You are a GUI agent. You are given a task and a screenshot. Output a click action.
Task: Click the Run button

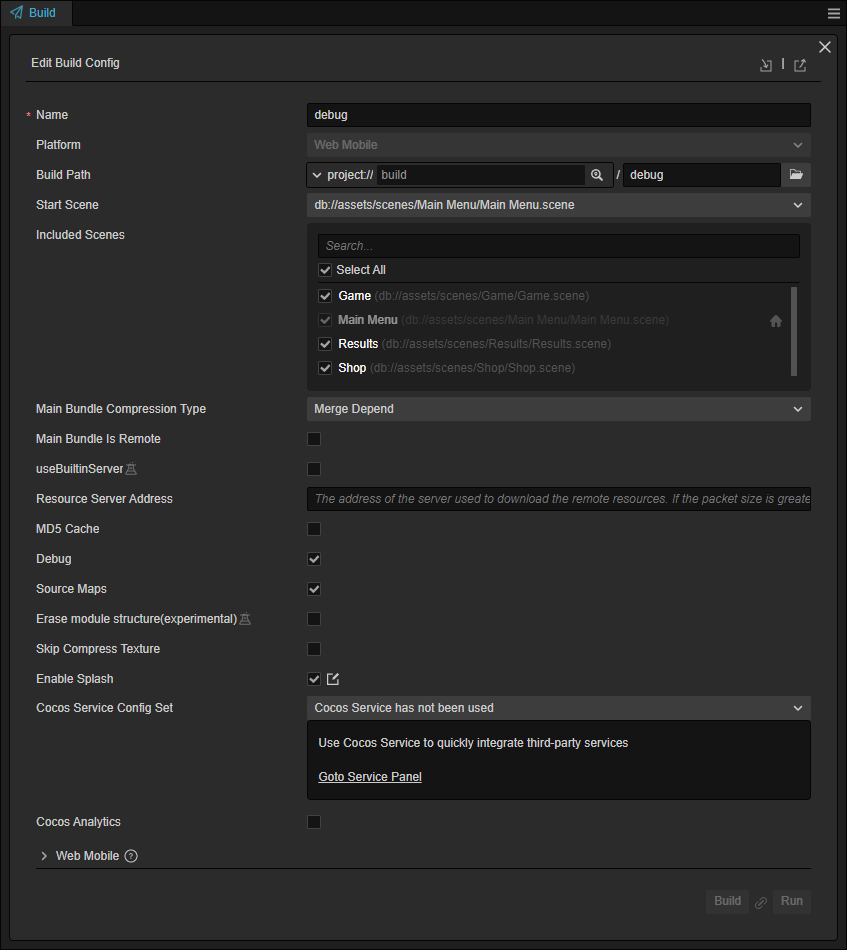pyautogui.click(x=791, y=901)
